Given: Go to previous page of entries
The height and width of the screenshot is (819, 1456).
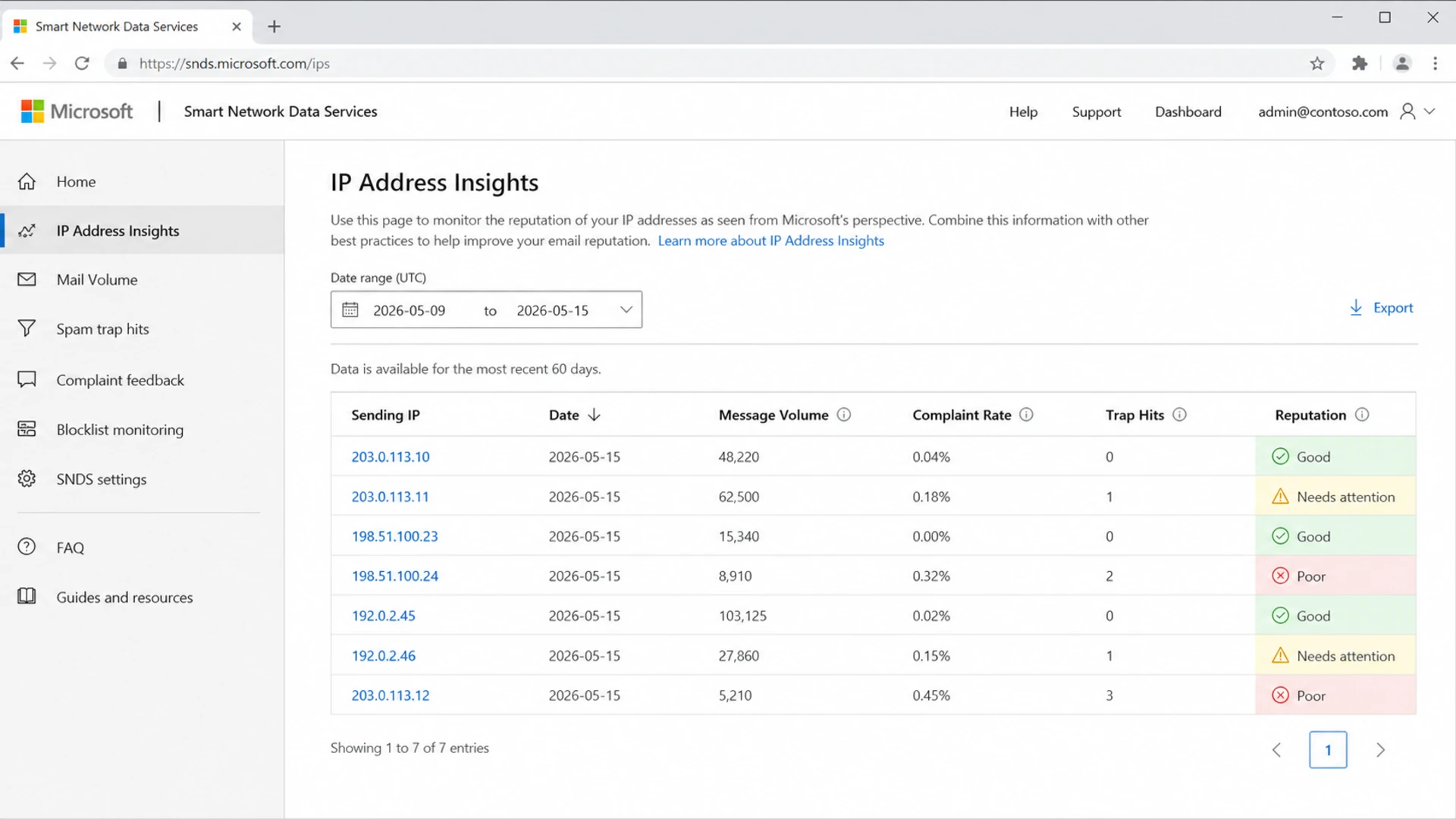Looking at the screenshot, I should [x=1276, y=749].
